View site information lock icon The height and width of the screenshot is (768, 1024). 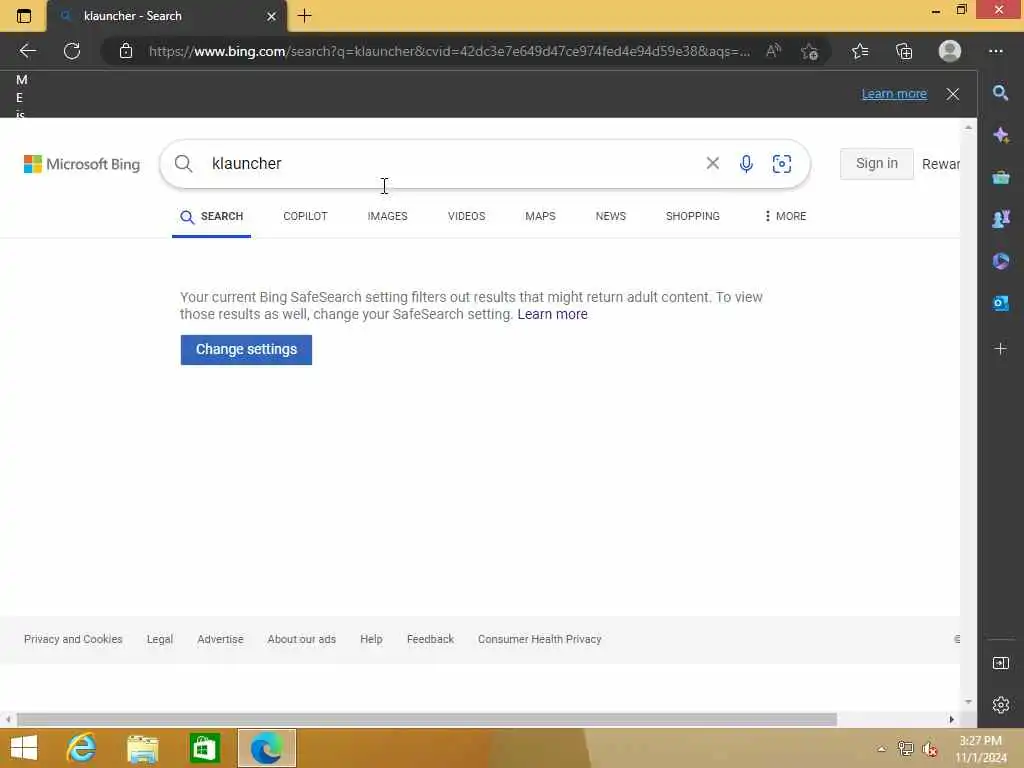pyautogui.click(x=125, y=51)
